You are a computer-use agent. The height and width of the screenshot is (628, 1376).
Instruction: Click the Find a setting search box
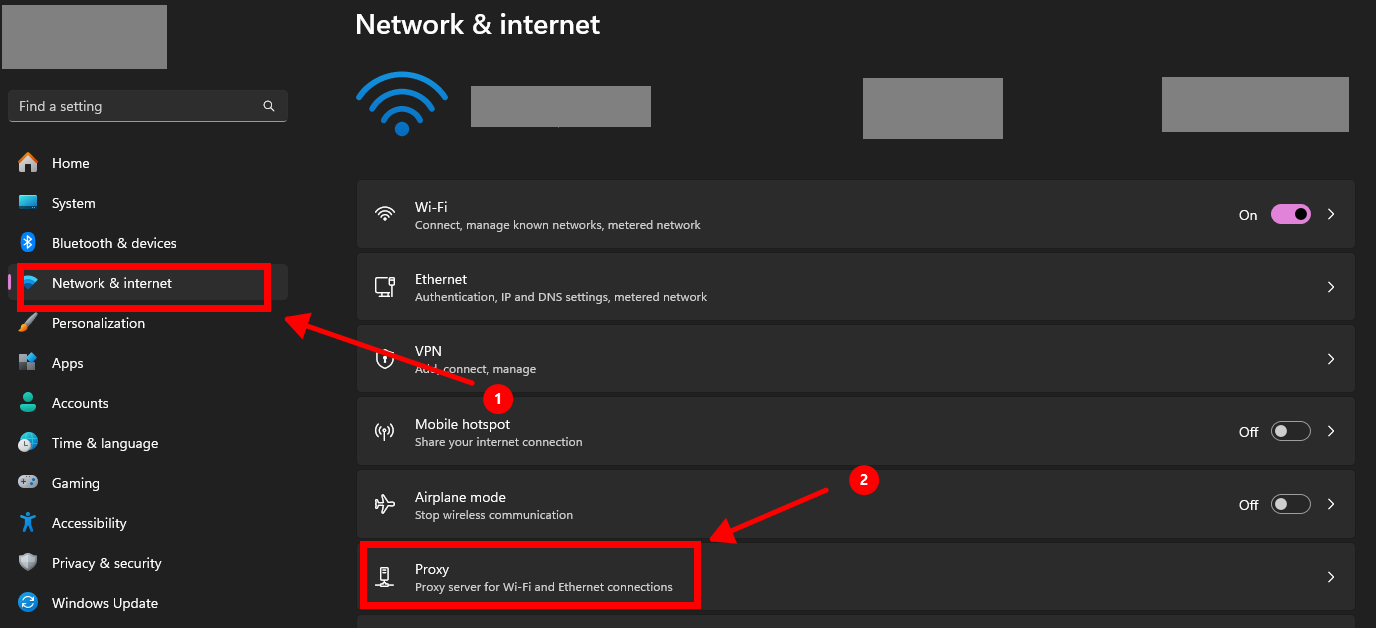135,106
